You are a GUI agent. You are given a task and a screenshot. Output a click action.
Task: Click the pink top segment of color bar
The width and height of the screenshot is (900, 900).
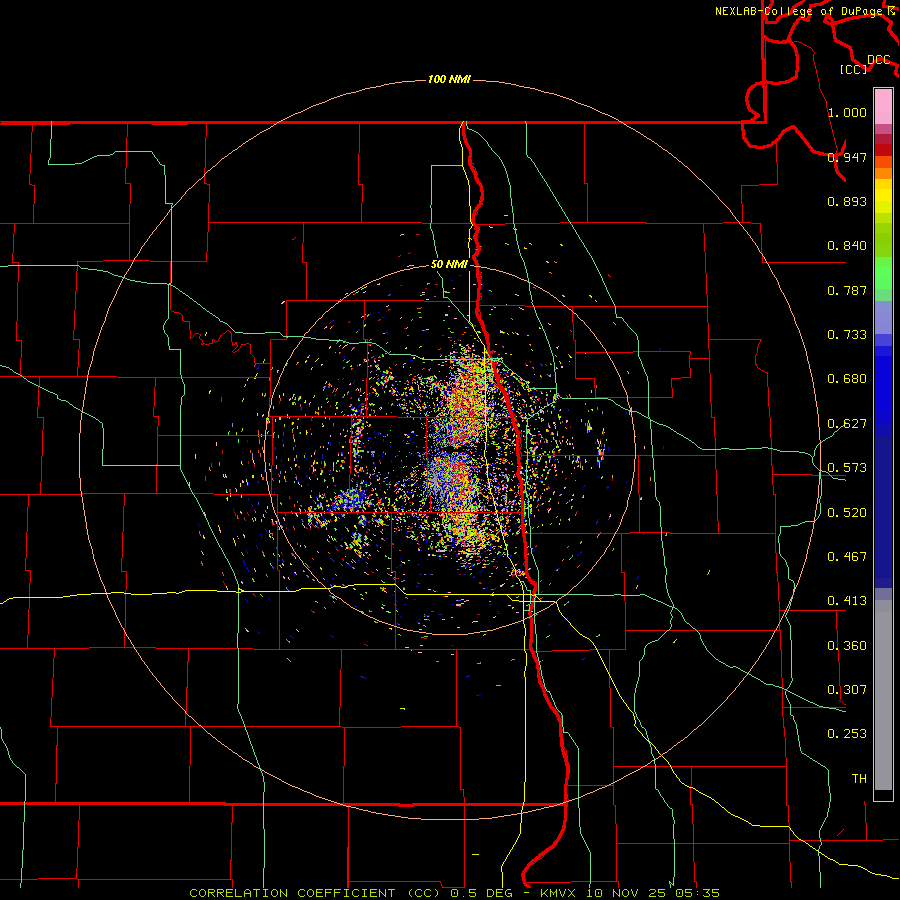[883, 106]
